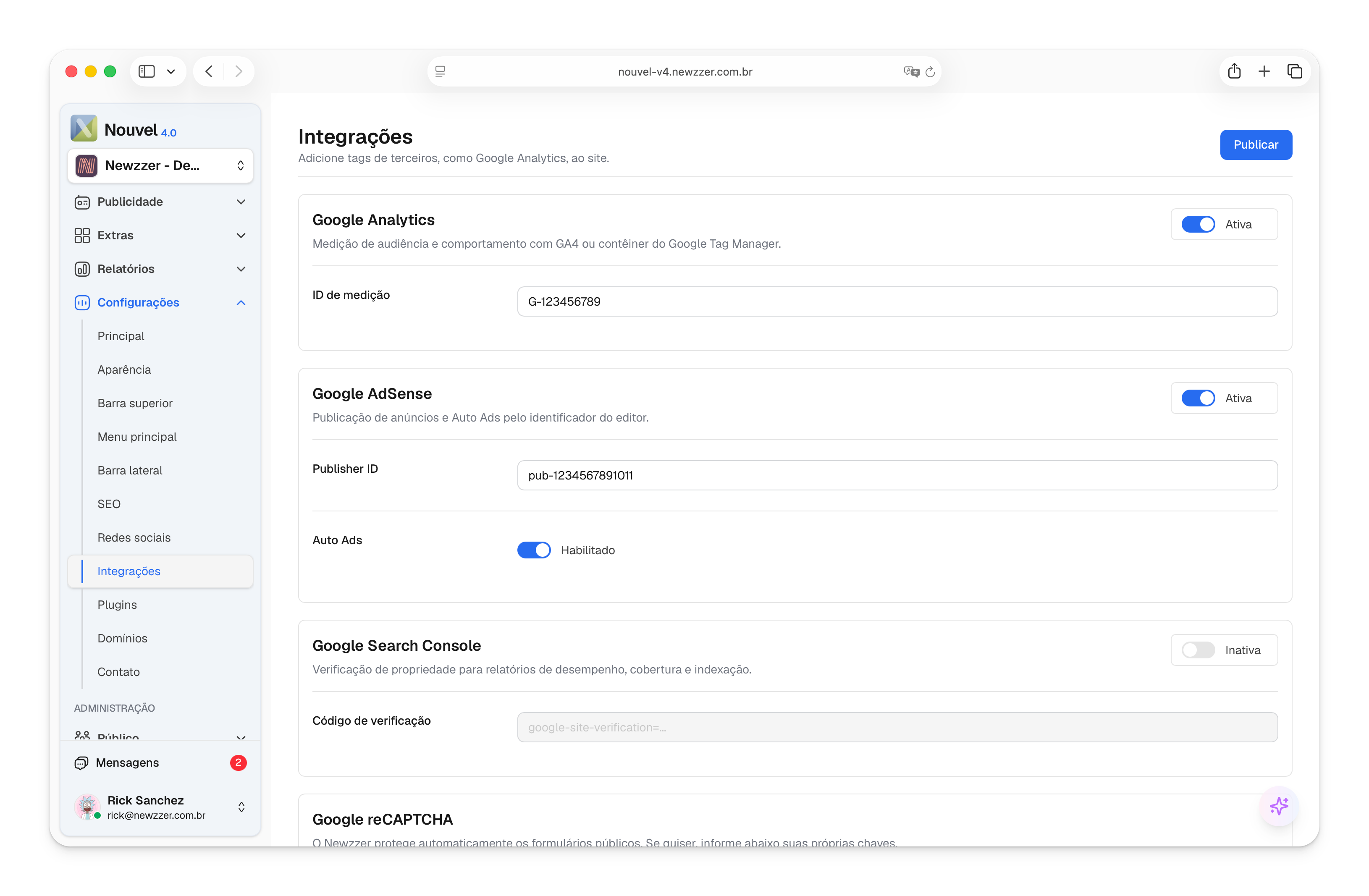
Task: Click the browser share icon
Action: (1234, 71)
